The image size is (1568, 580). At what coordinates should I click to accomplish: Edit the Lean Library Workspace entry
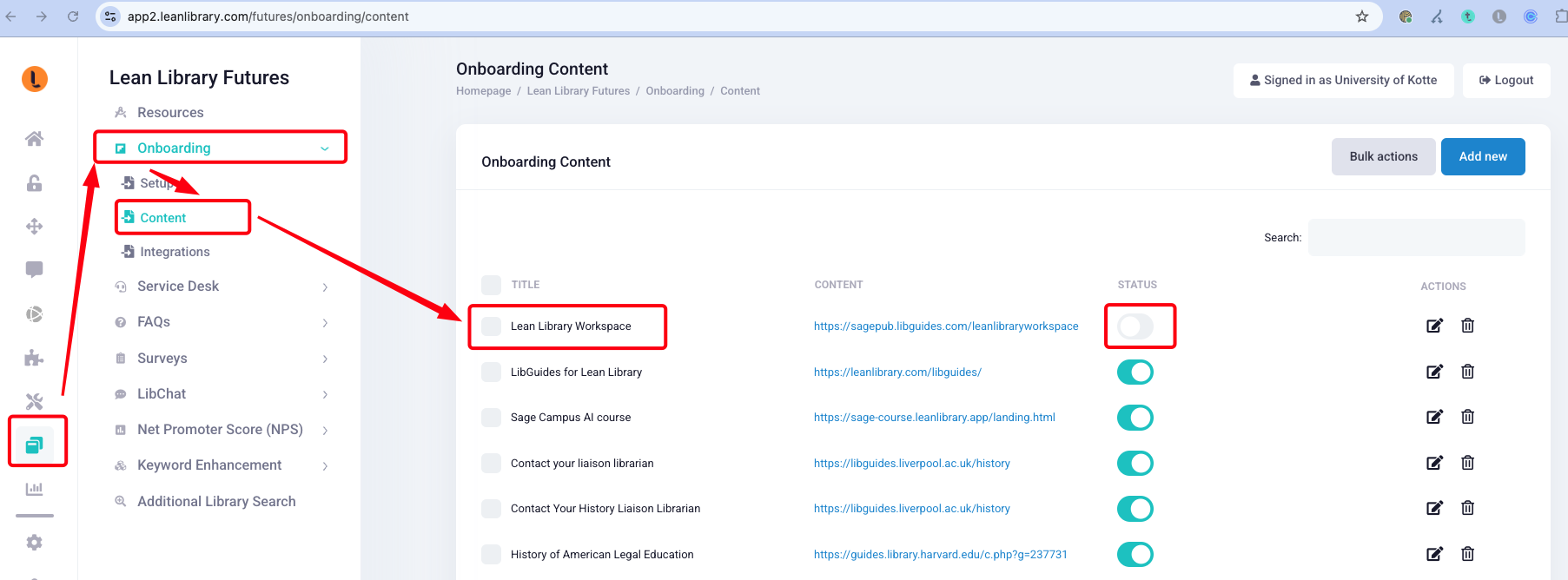tap(1434, 326)
